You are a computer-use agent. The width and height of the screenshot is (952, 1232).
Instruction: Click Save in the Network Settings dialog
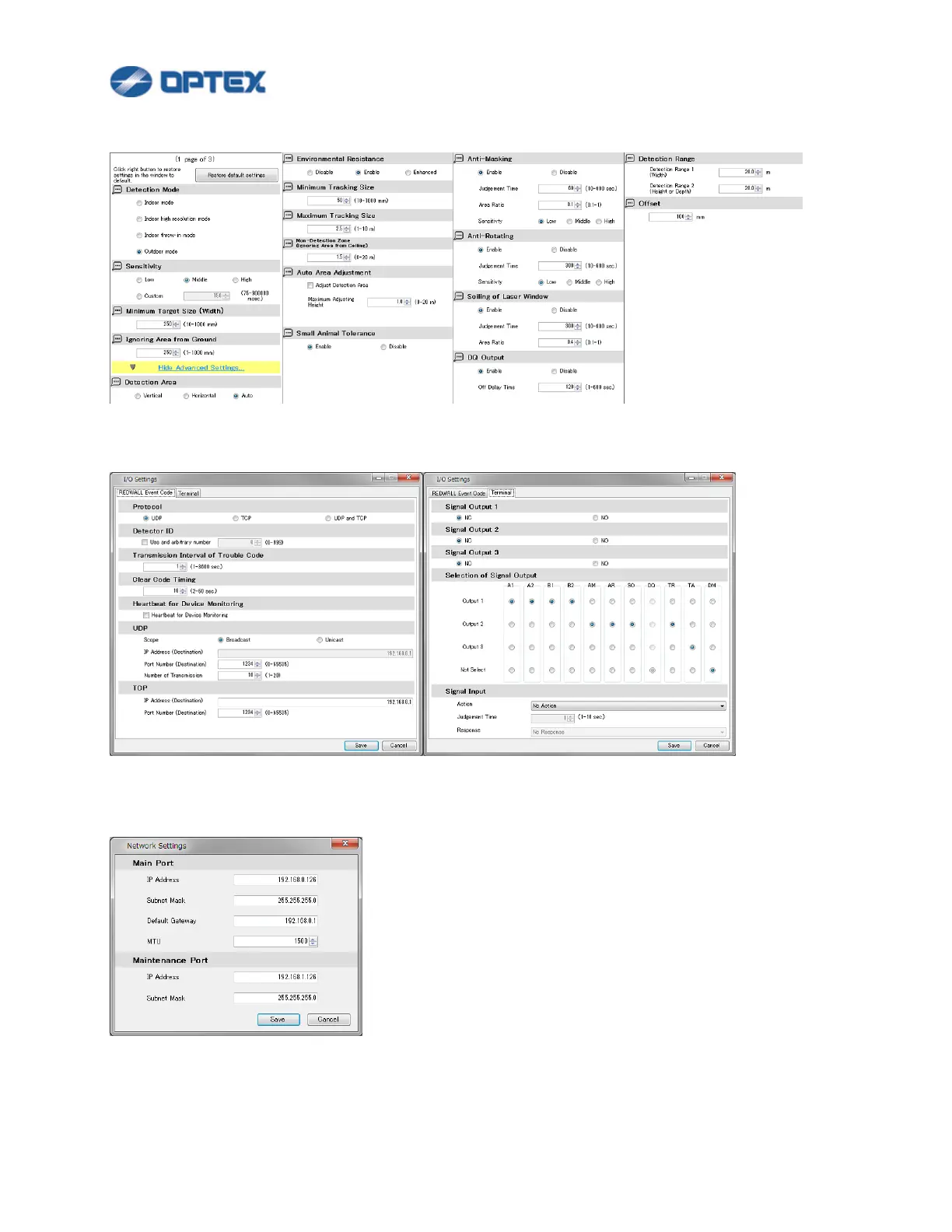click(x=278, y=1019)
